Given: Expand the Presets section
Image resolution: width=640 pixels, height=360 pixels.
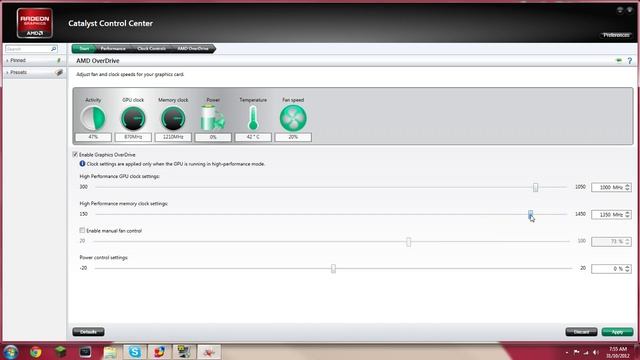Looking at the screenshot, I should [x=7, y=72].
